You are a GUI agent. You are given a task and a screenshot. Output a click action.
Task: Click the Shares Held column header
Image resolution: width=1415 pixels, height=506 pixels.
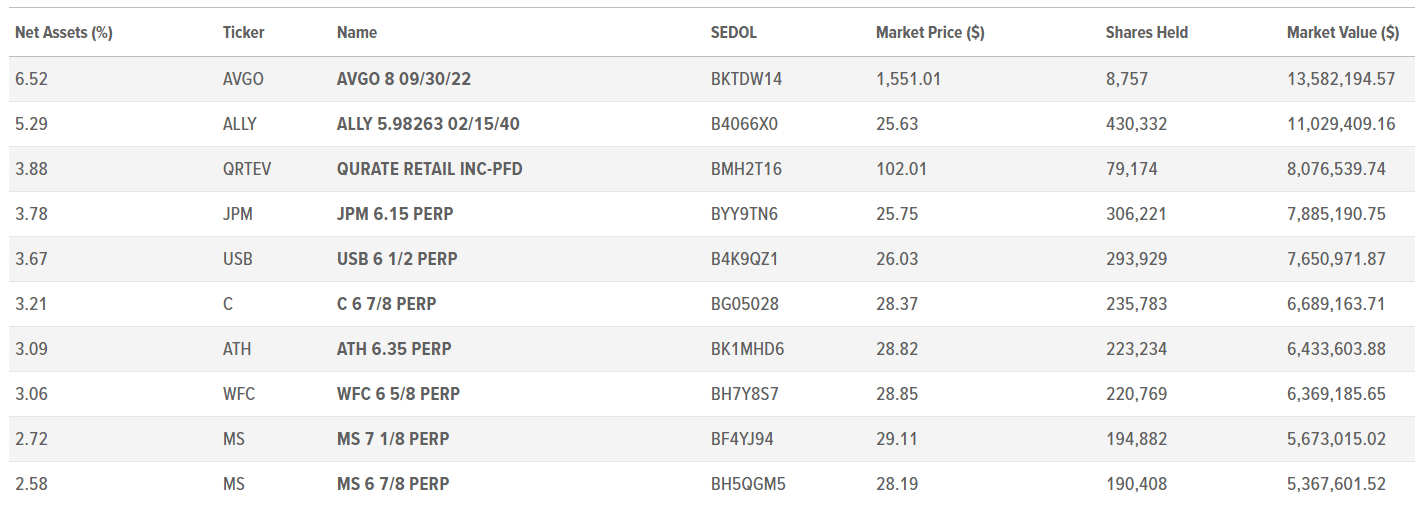1147,32
